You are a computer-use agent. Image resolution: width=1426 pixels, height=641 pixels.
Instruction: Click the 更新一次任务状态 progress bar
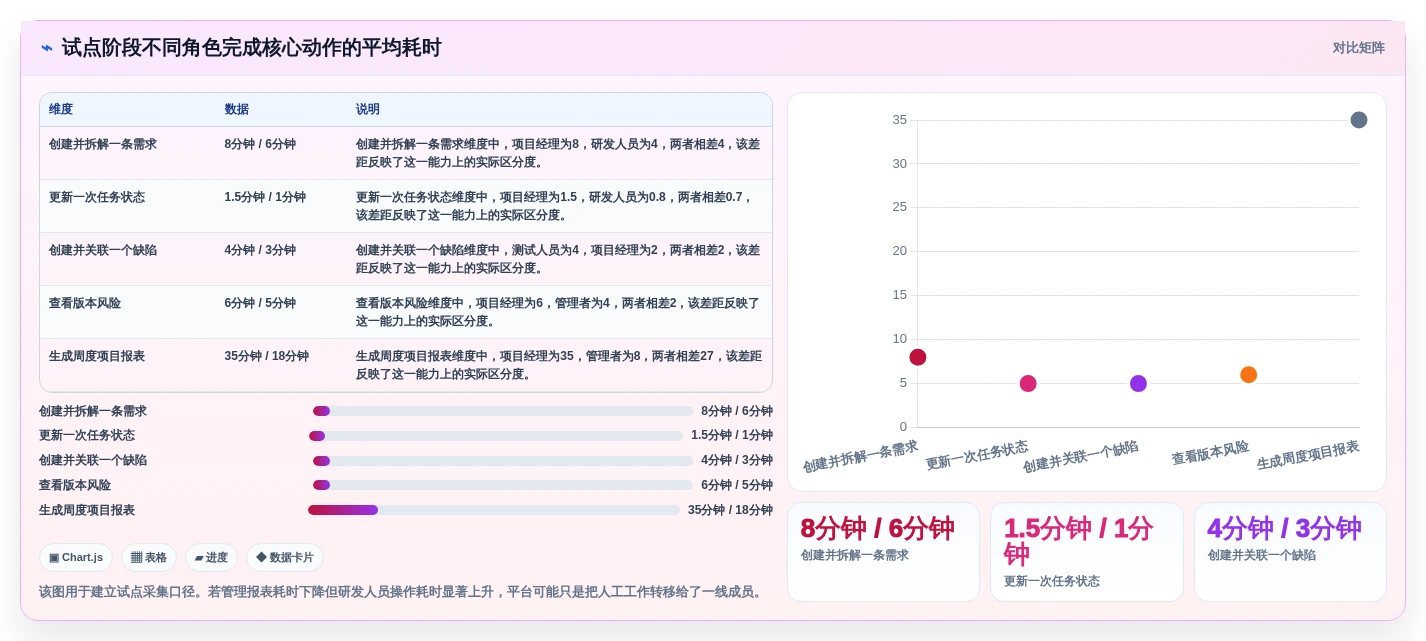tap(496, 436)
